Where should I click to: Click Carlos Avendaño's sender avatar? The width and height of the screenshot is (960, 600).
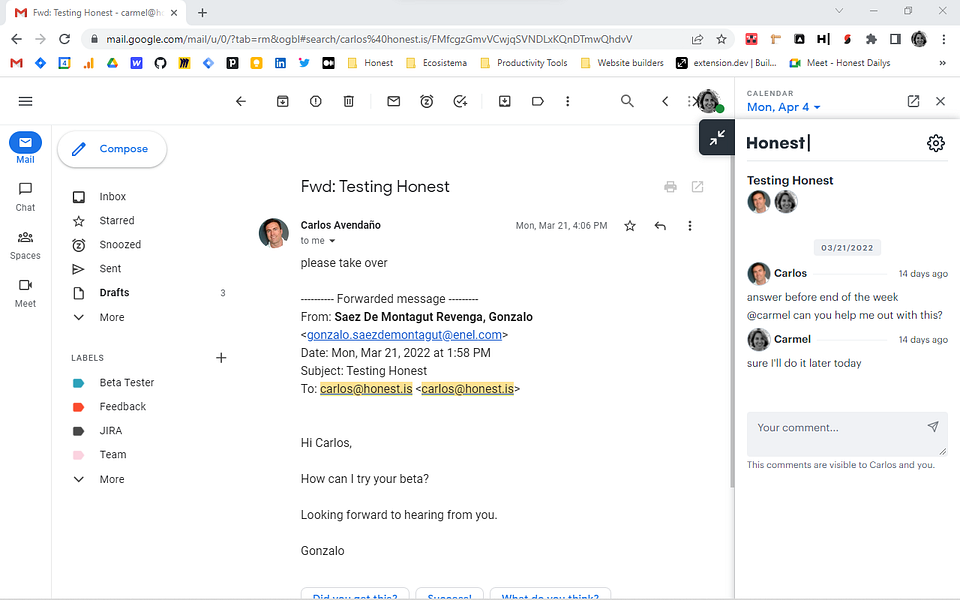point(274,233)
